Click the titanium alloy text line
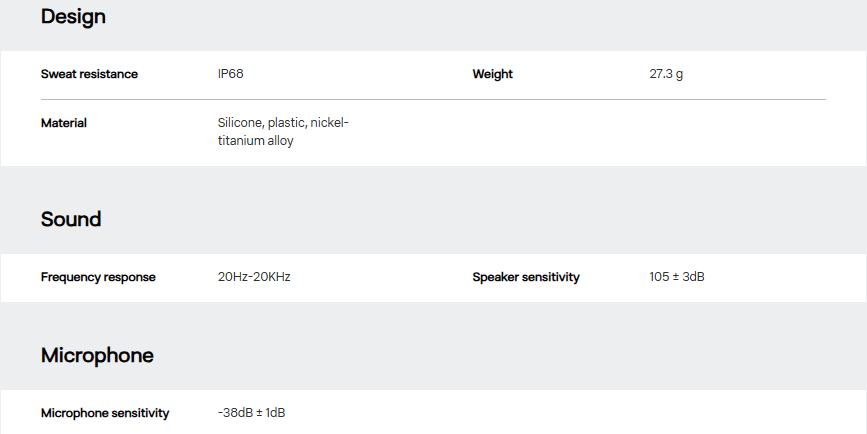Image resolution: width=867 pixels, height=434 pixels. point(255,141)
